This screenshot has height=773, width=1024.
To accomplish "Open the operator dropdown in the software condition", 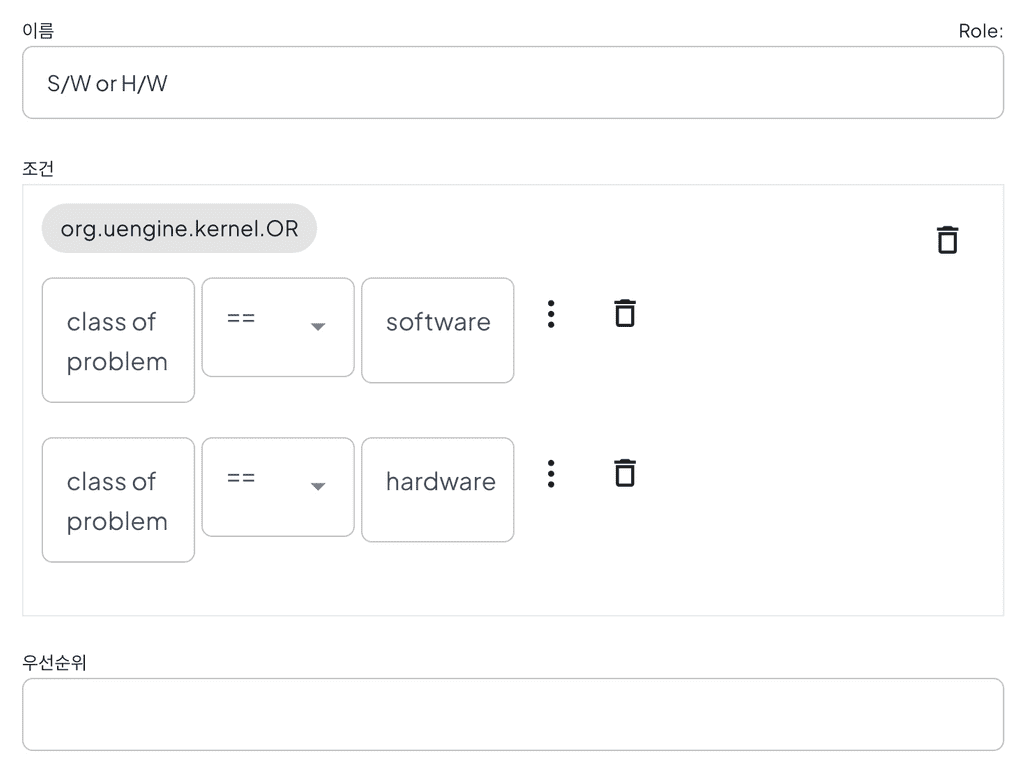I will [x=278, y=328].
